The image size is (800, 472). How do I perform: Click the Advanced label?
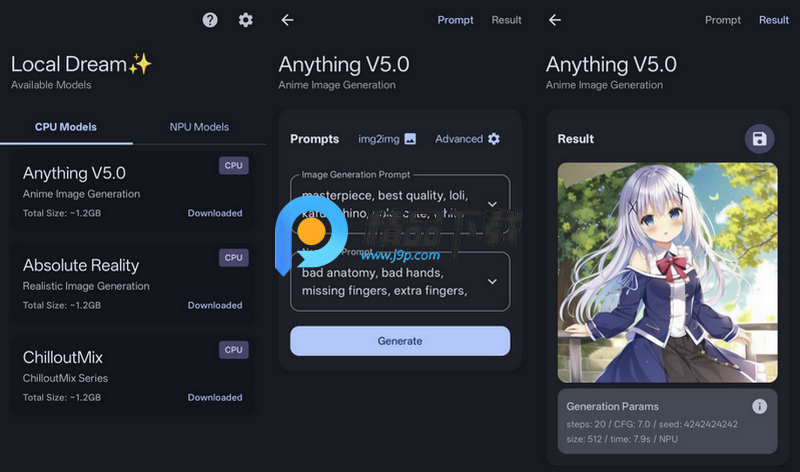pos(459,139)
